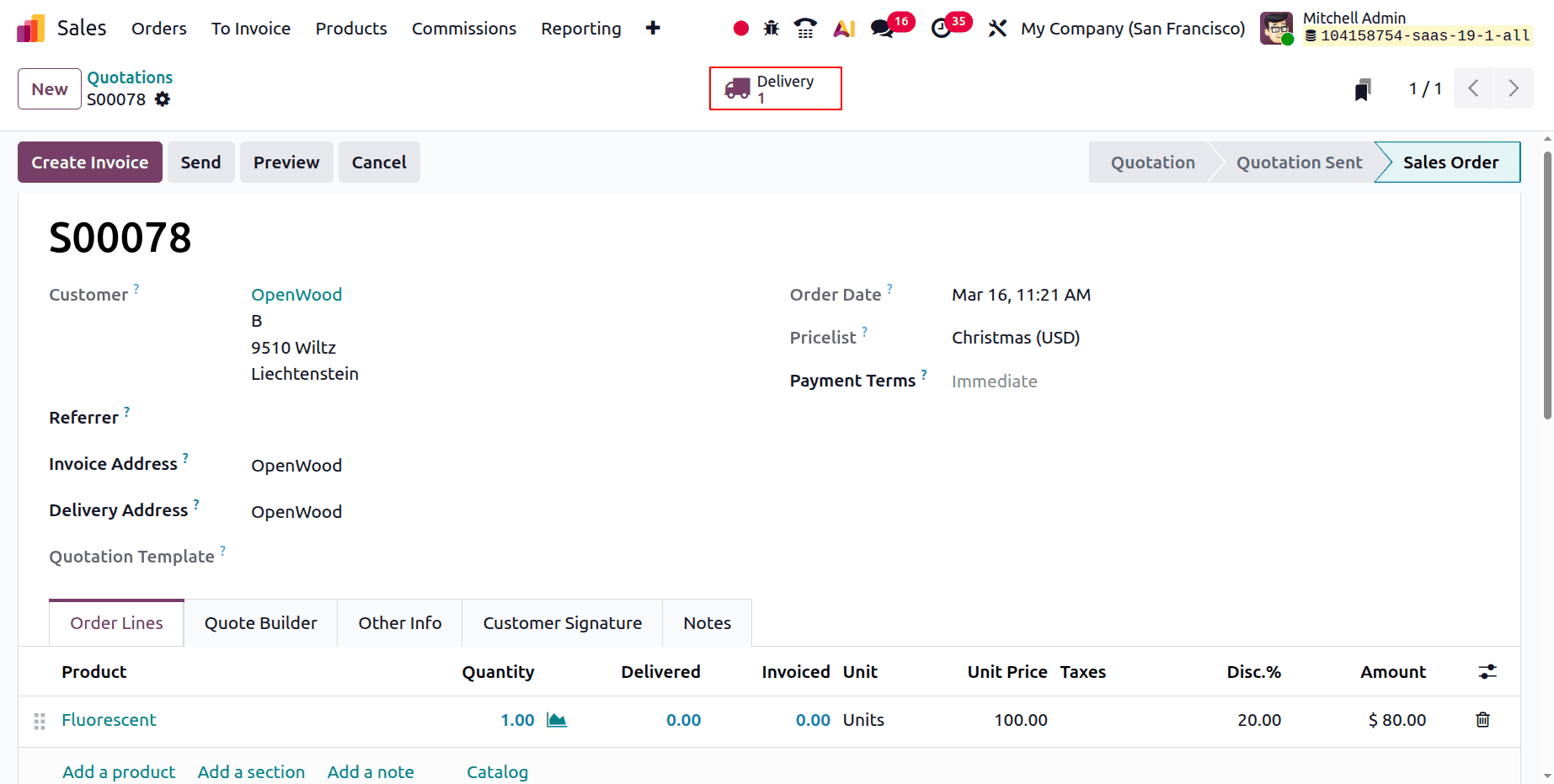Click the Create Invoice button
This screenshot has height=784, width=1554.
pos(89,162)
